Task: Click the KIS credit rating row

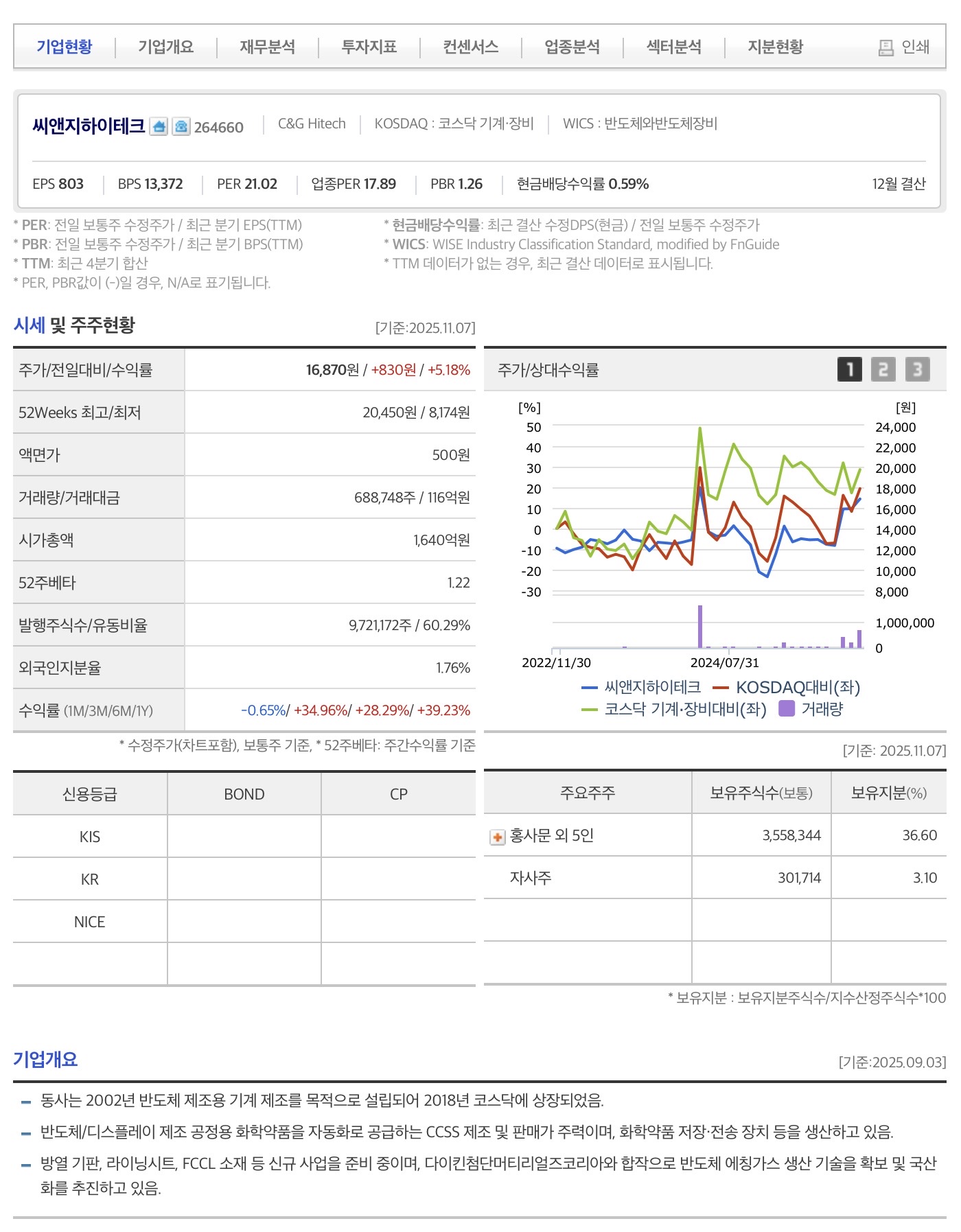Action: [x=244, y=837]
